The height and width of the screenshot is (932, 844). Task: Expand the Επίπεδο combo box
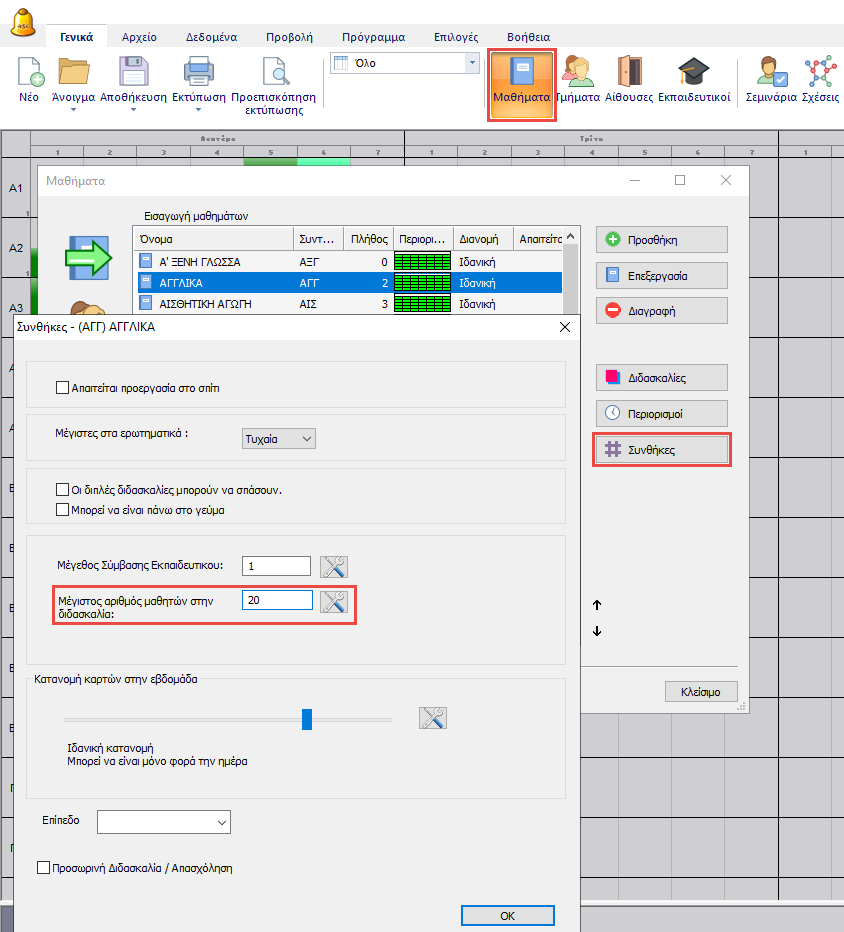(164, 822)
